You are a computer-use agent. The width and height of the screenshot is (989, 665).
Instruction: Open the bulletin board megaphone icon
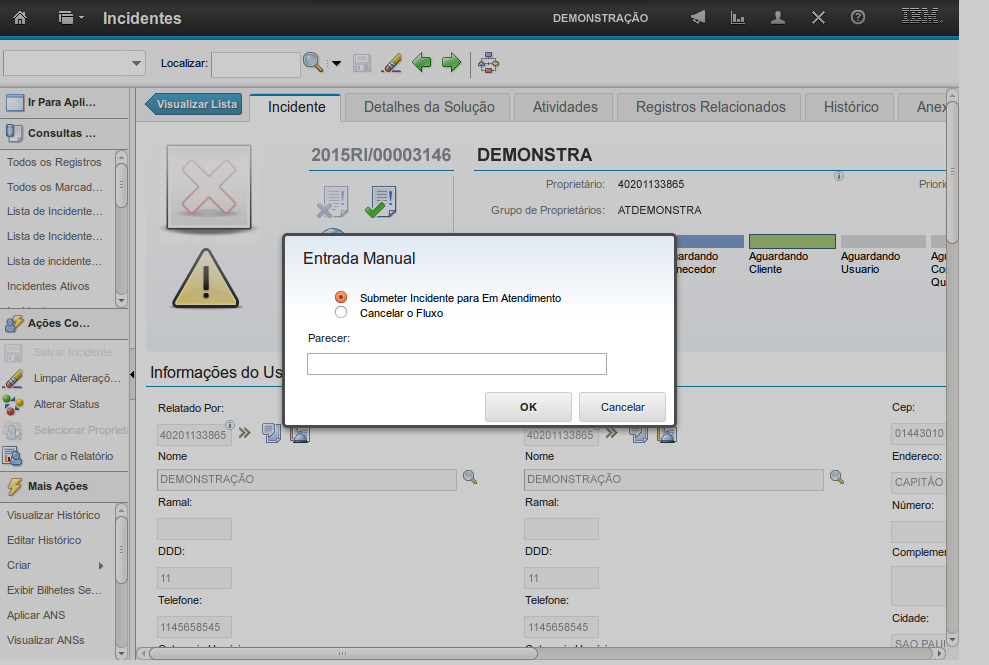click(698, 18)
